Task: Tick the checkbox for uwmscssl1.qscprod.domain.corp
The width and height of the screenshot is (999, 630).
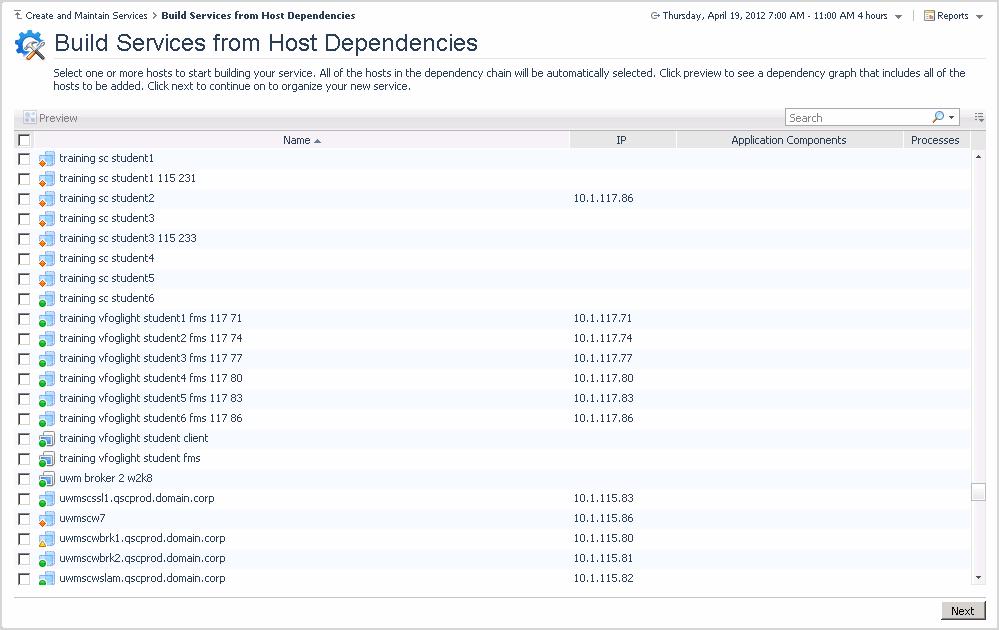Action: [x=24, y=499]
